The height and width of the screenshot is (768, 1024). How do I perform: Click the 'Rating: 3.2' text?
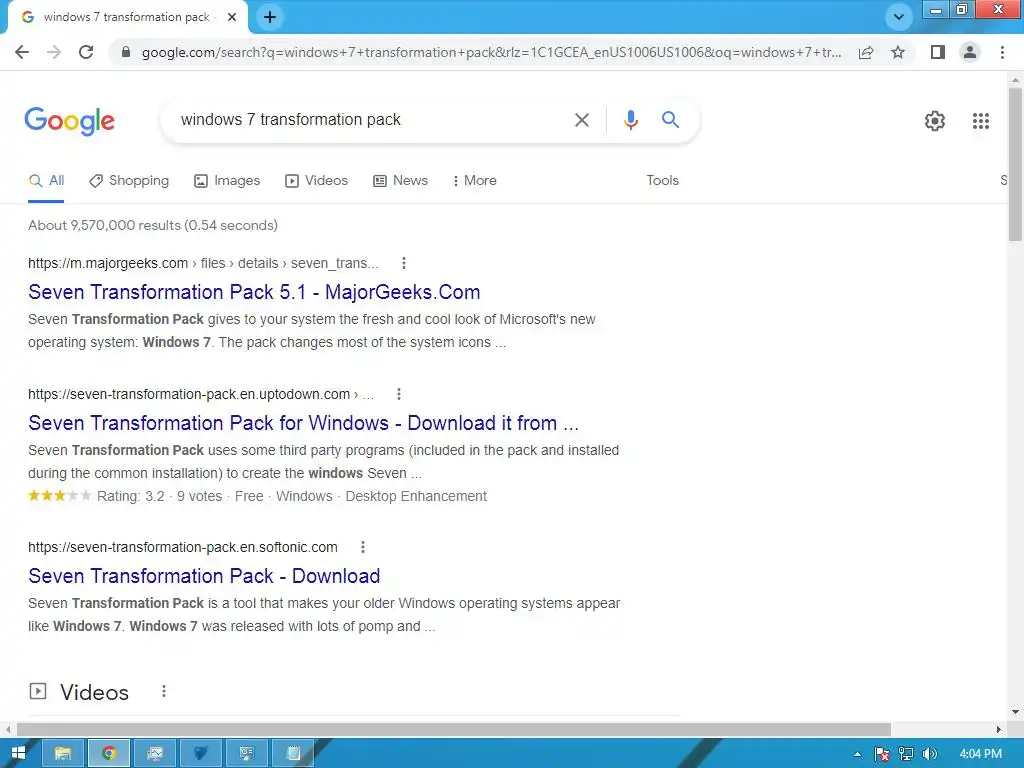pyautogui.click(x=131, y=497)
